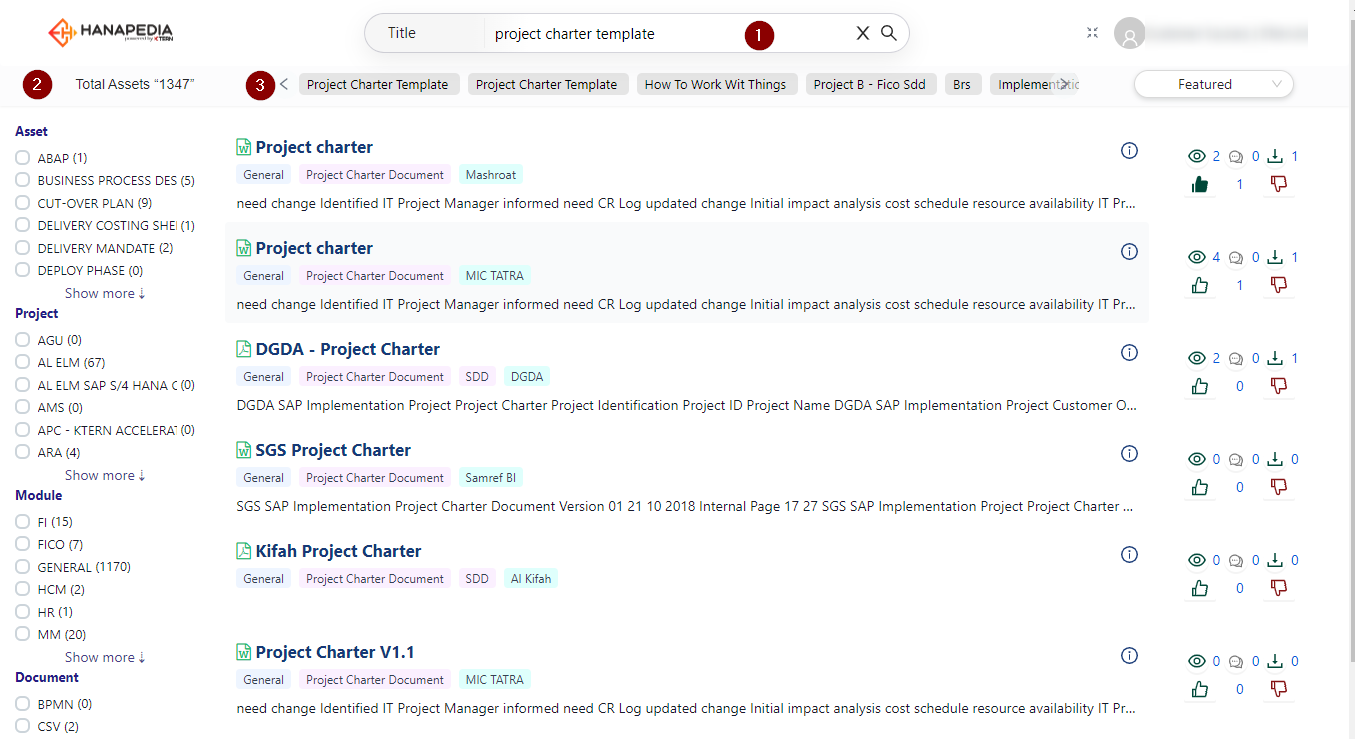Open the Kifah Project Charter result

[x=338, y=551]
